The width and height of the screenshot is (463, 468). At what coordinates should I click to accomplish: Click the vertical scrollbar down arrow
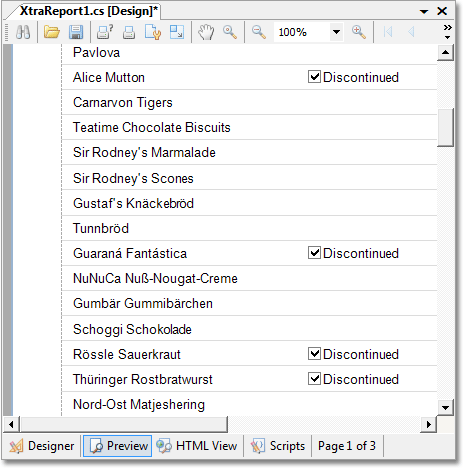pos(445,407)
